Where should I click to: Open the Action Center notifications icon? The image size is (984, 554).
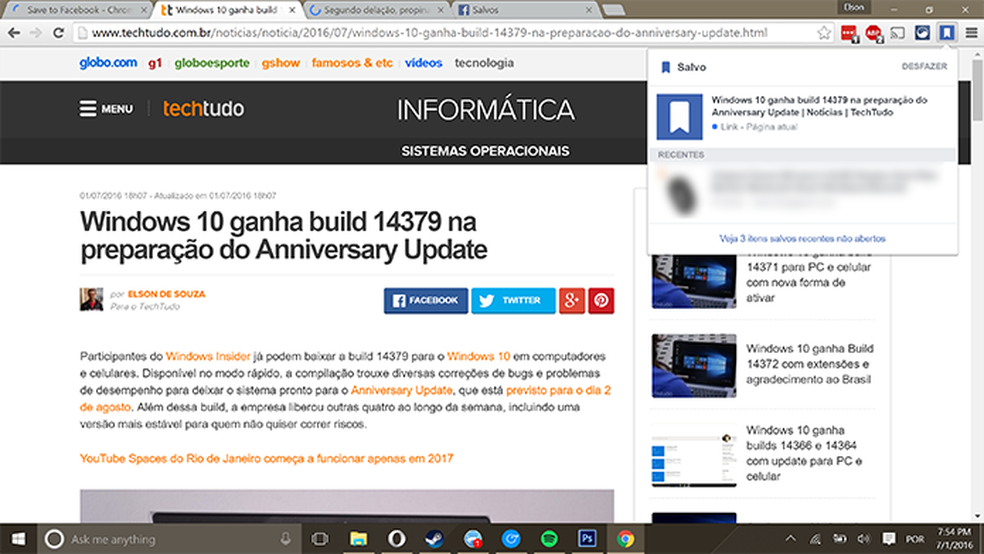pos(889,539)
